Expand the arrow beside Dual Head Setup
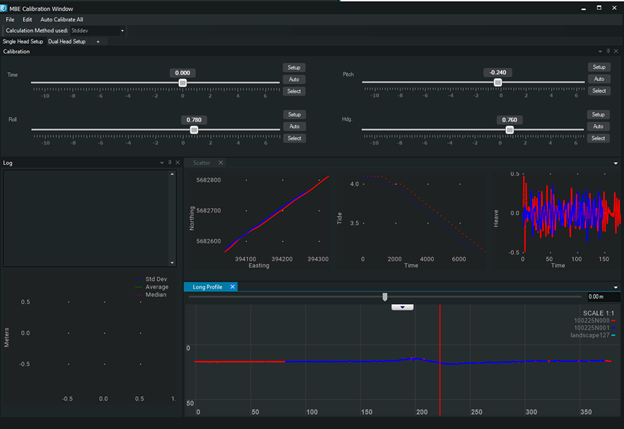Screen dimensions: 624x429 tap(98, 42)
